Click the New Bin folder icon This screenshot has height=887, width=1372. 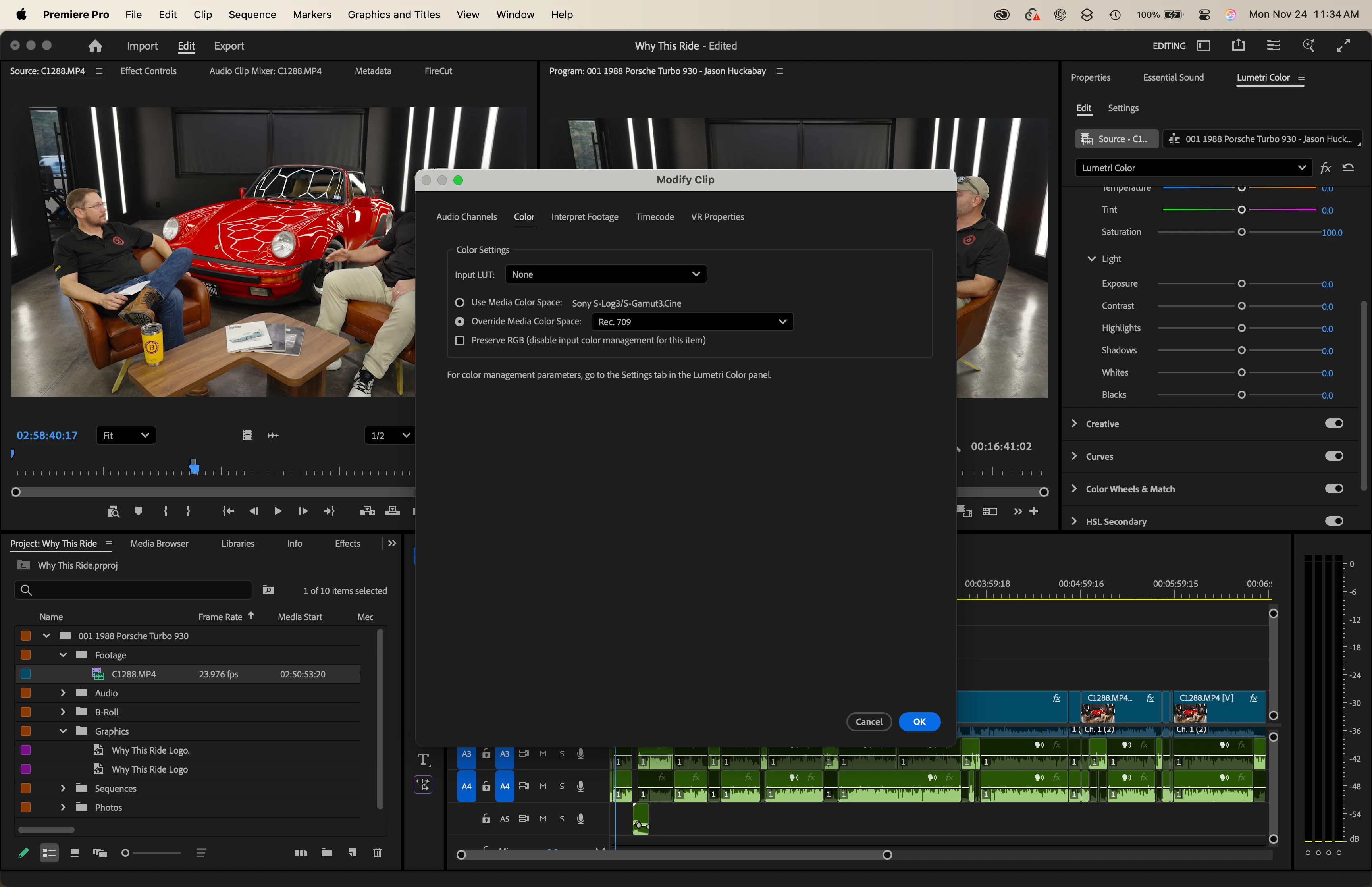[326, 852]
